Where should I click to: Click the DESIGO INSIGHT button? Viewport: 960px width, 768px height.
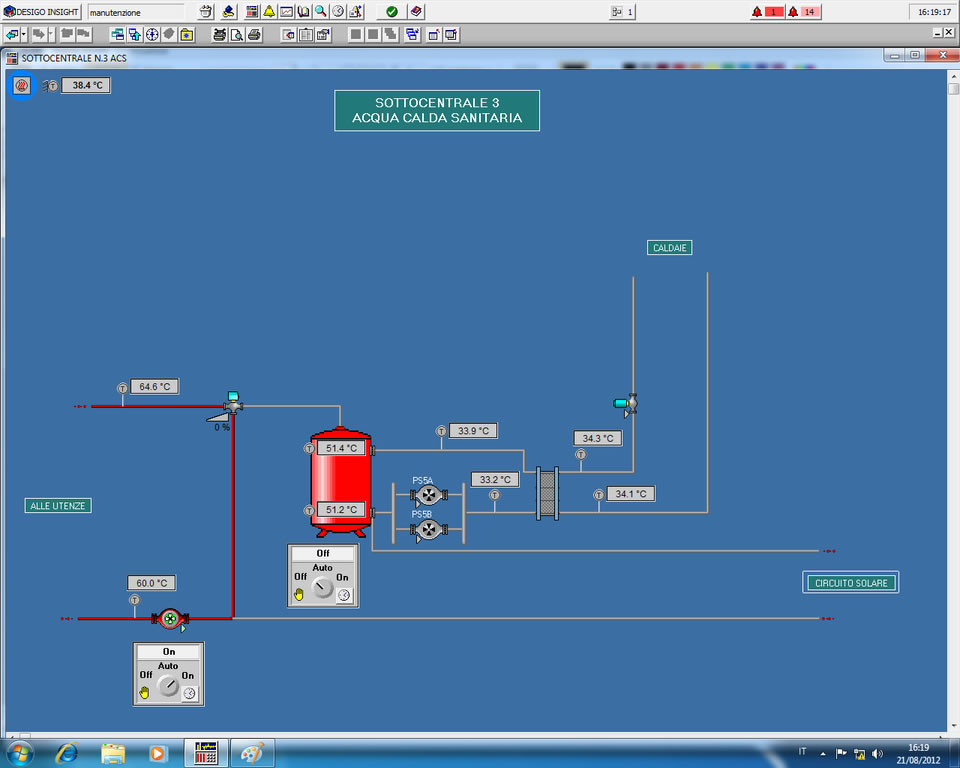42,12
